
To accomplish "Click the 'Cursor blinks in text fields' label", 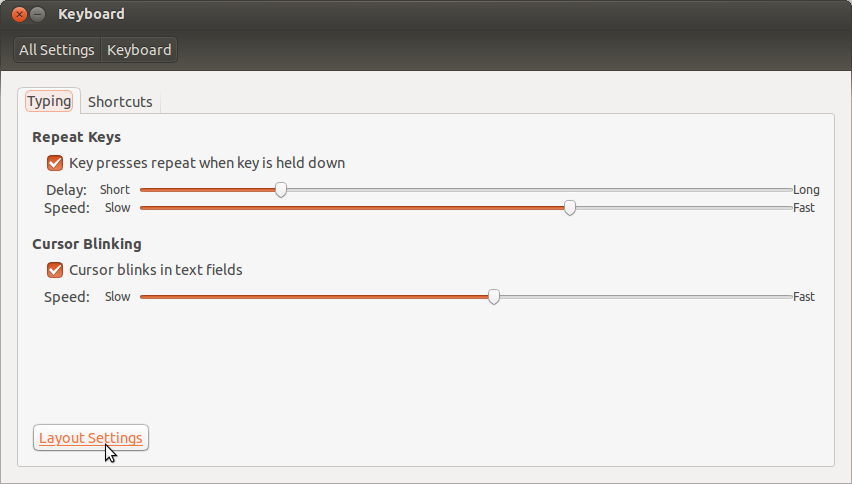I will (155, 270).
